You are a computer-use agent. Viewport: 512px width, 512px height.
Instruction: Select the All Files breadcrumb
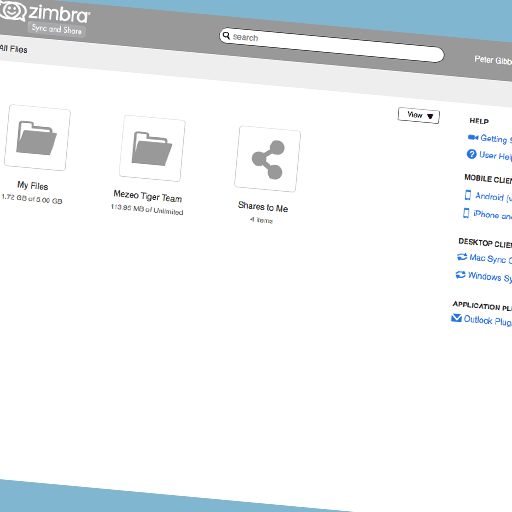(13, 49)
